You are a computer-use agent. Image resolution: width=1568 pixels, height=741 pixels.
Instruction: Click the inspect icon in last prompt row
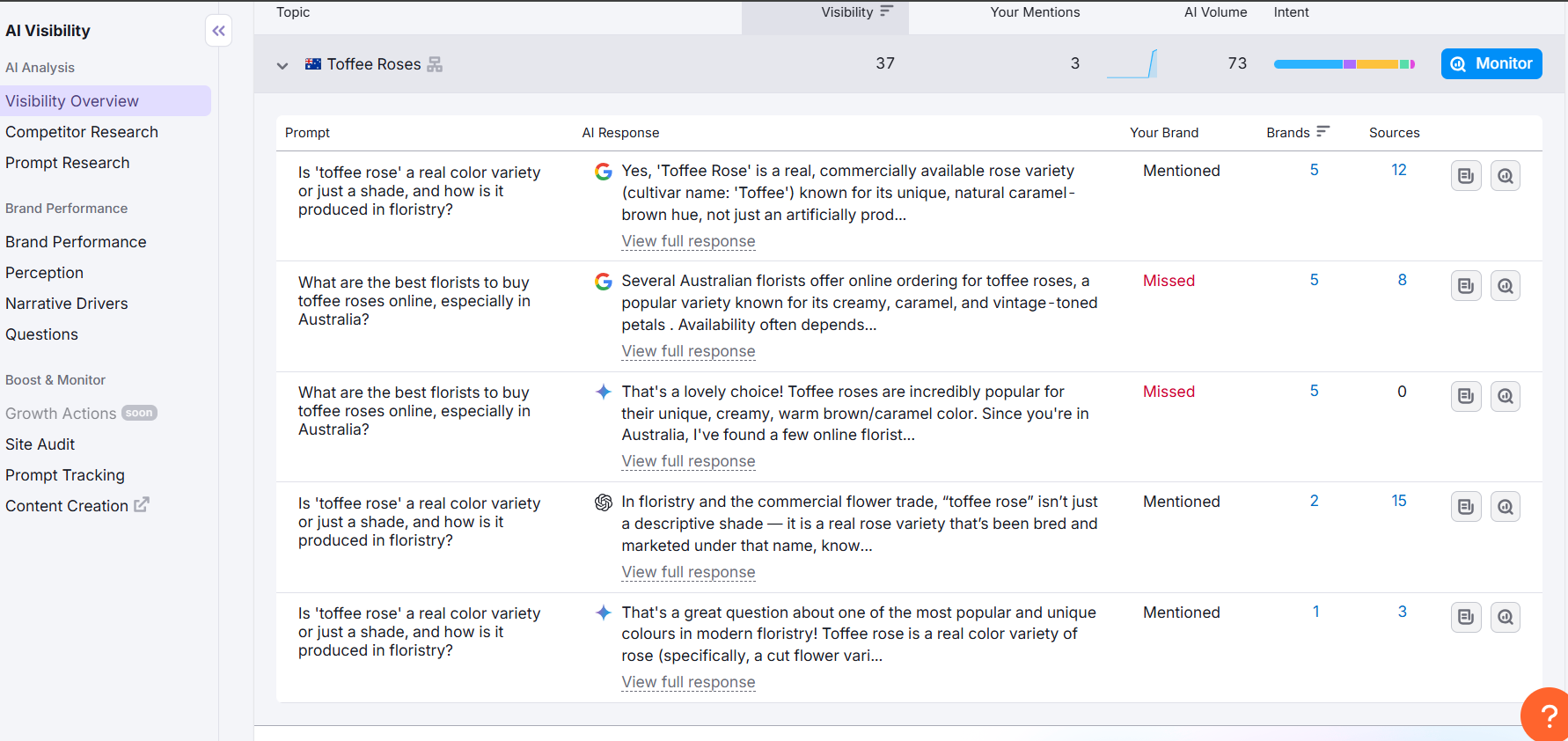pos(1506,617)
